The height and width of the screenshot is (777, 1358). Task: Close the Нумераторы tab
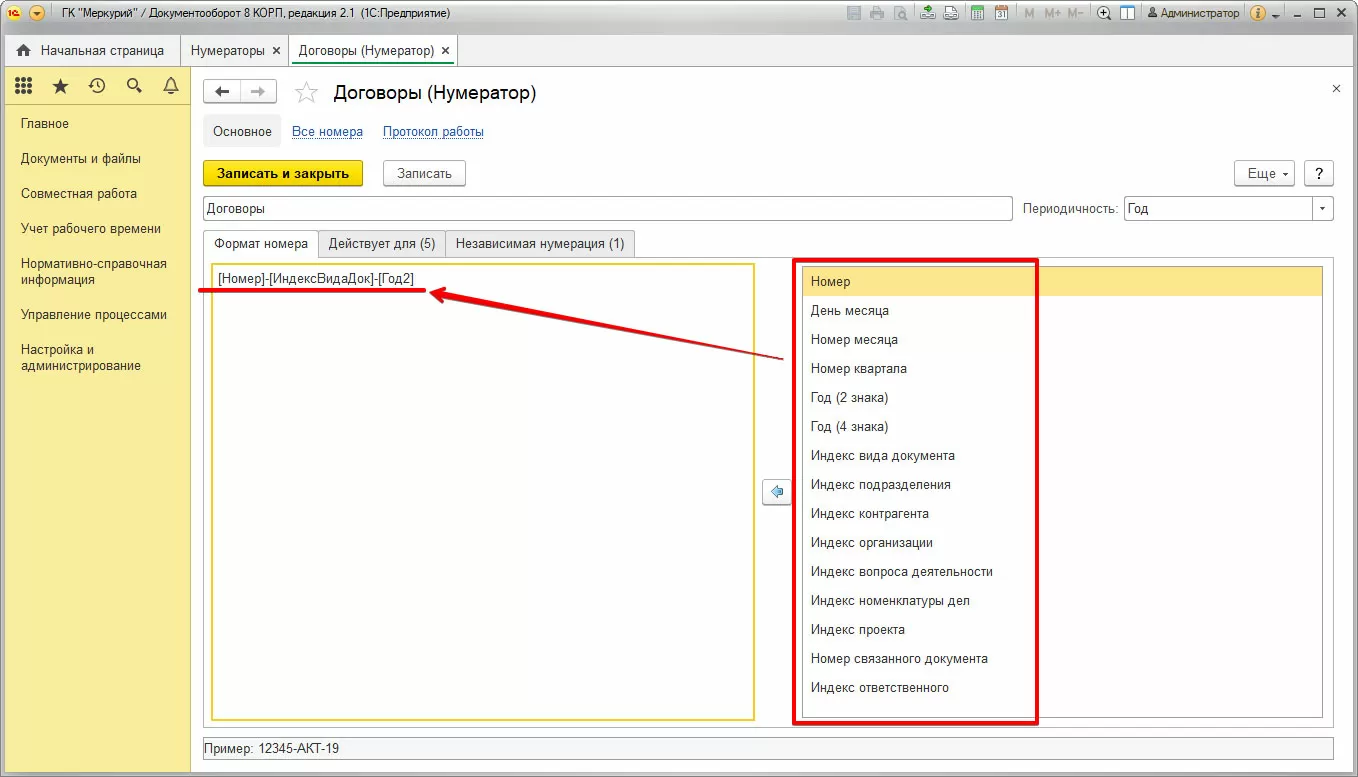[x=277, y=50]
